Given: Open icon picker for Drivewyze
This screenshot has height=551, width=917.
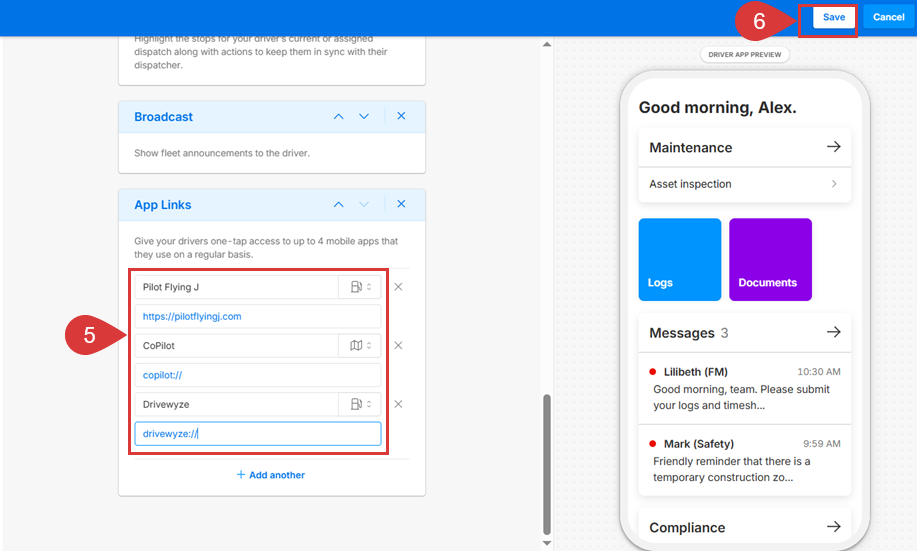Looking at the screenshot, I should click(x=360, y=404).
